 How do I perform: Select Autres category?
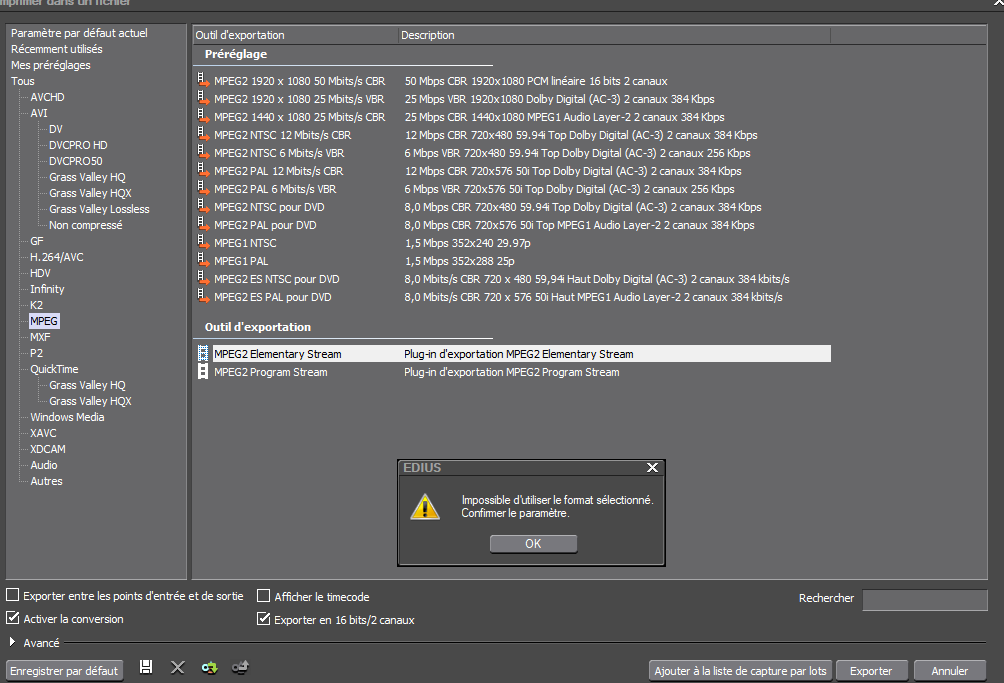click(46, 481)
